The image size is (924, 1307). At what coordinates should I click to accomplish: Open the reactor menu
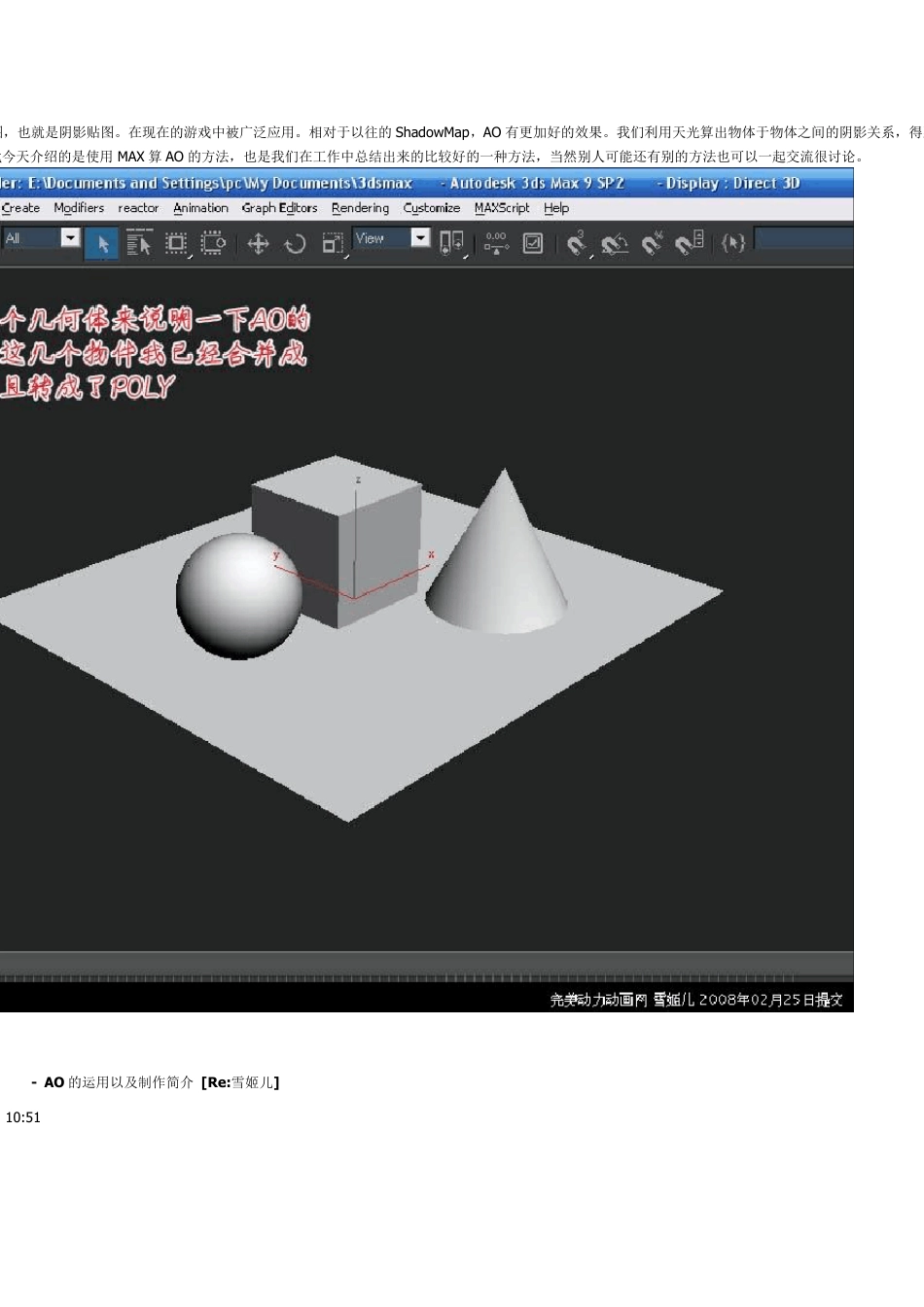click(138, 208)
